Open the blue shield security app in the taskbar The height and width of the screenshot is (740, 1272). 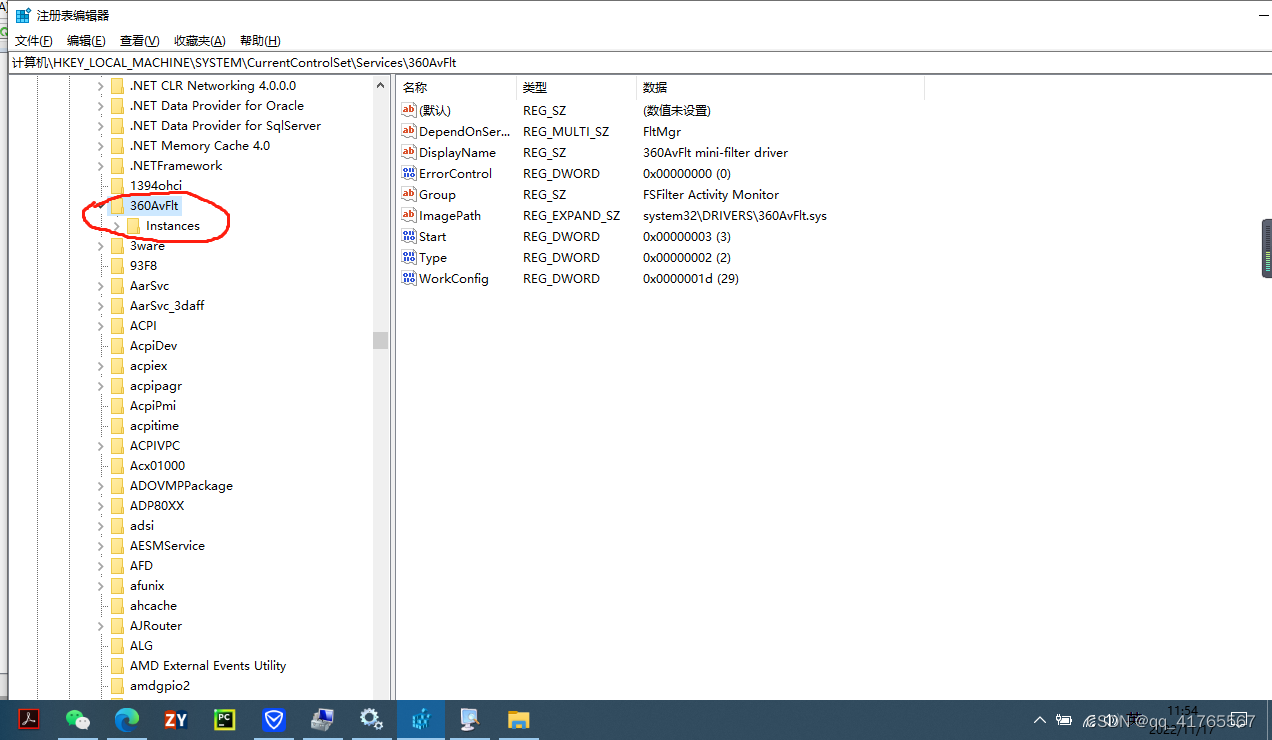pyautogui.click(x=274, y=719)
